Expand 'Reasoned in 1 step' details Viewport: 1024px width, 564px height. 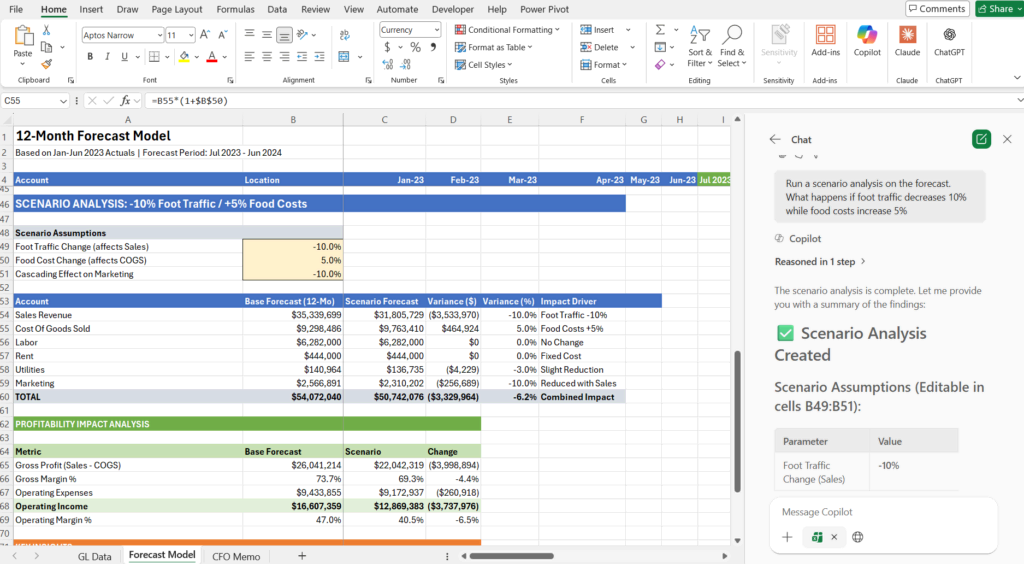pos(820,261)
